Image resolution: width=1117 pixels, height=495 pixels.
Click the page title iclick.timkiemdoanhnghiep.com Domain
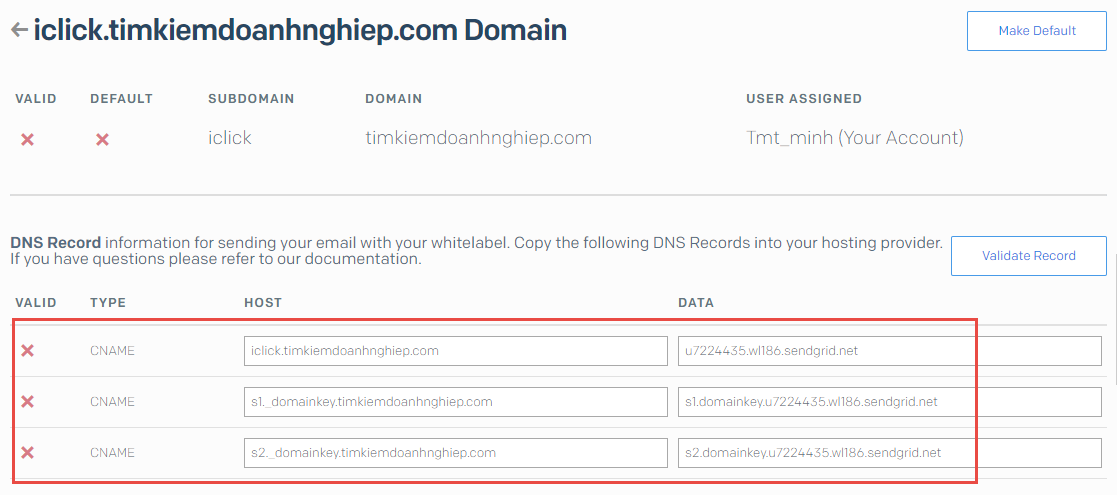tap(300, 31)
